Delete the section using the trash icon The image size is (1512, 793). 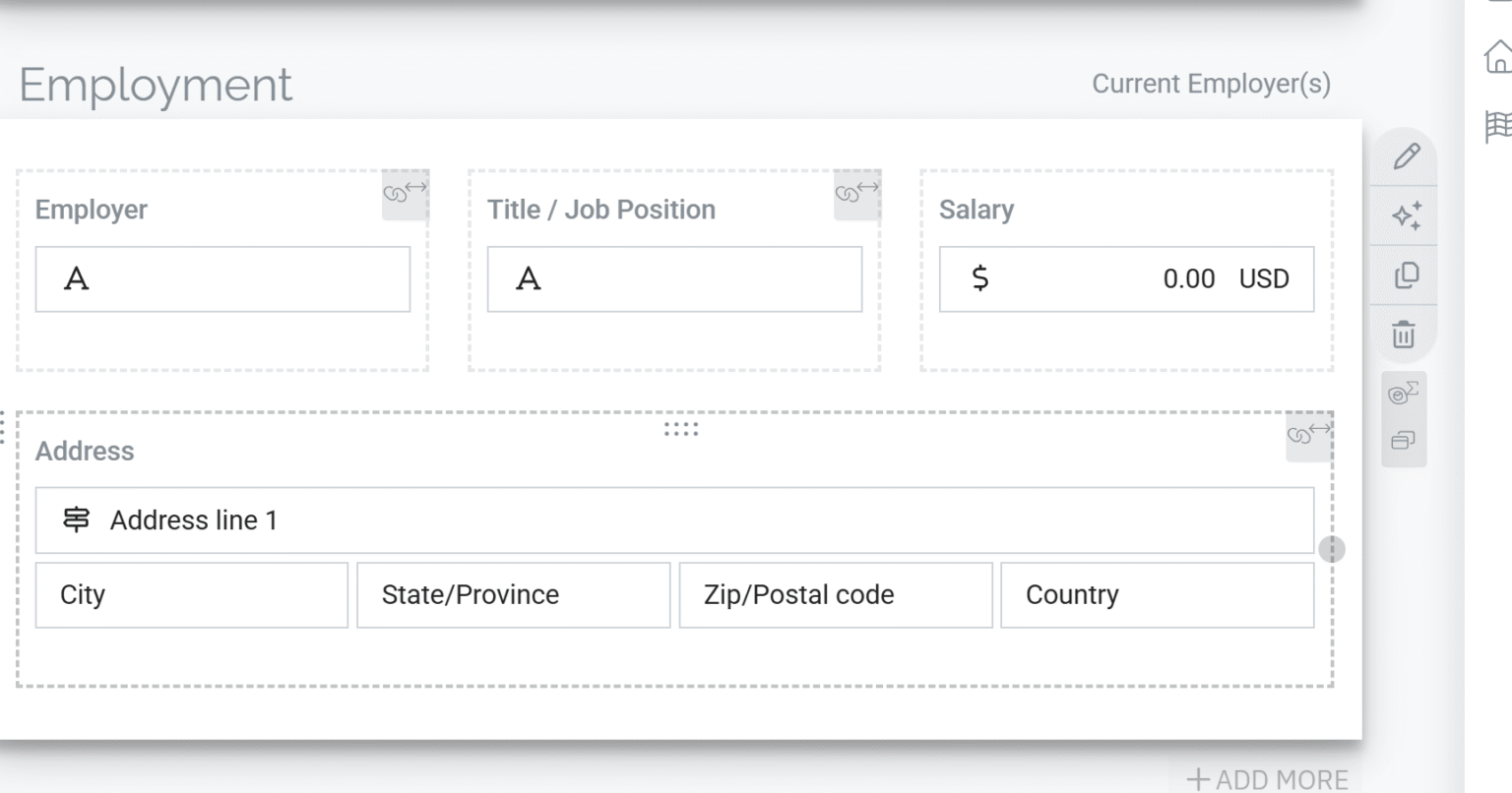[1404, 335]
